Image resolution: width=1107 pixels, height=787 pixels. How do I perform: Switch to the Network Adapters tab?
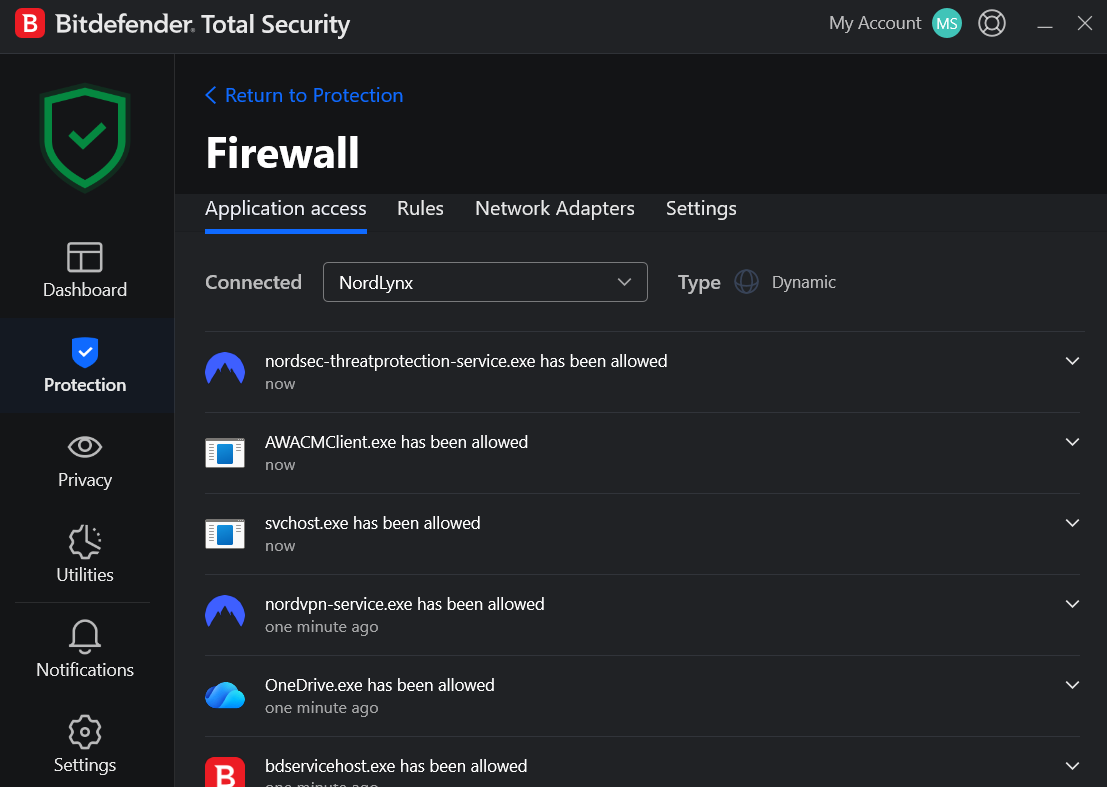click(x=554, y=209)
